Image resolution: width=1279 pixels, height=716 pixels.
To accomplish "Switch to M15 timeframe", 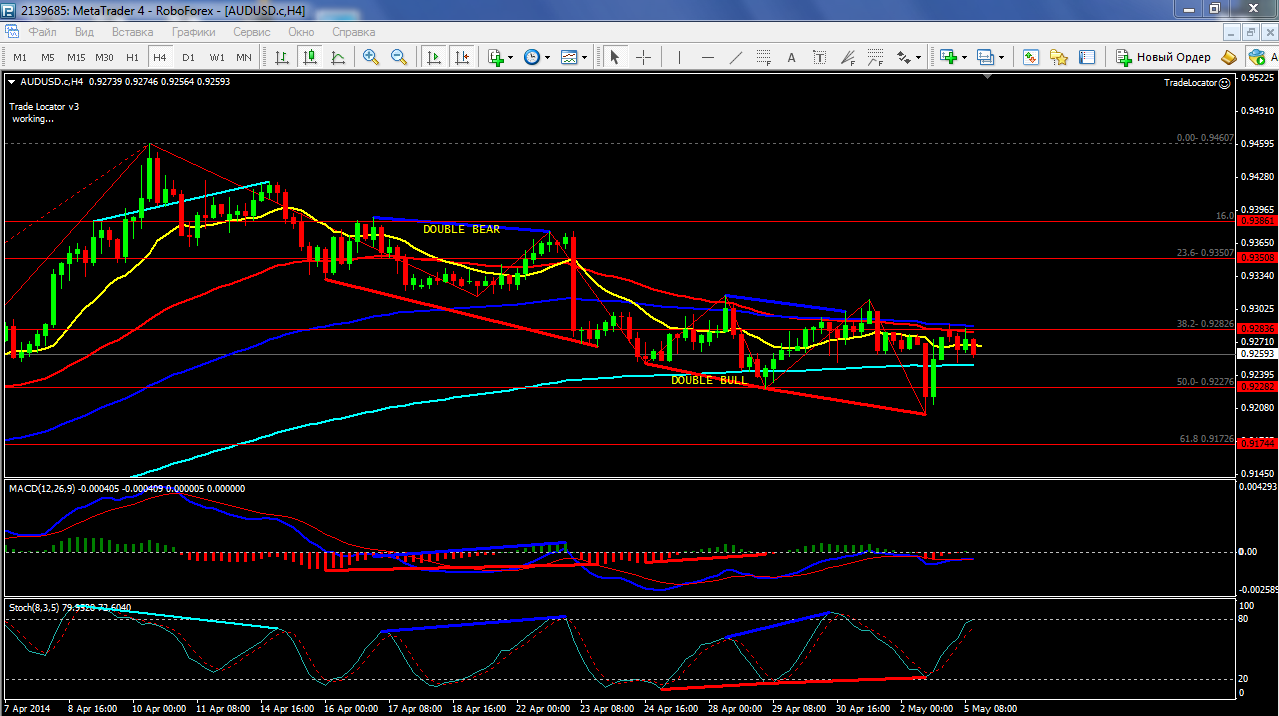I will click(76, 57).
